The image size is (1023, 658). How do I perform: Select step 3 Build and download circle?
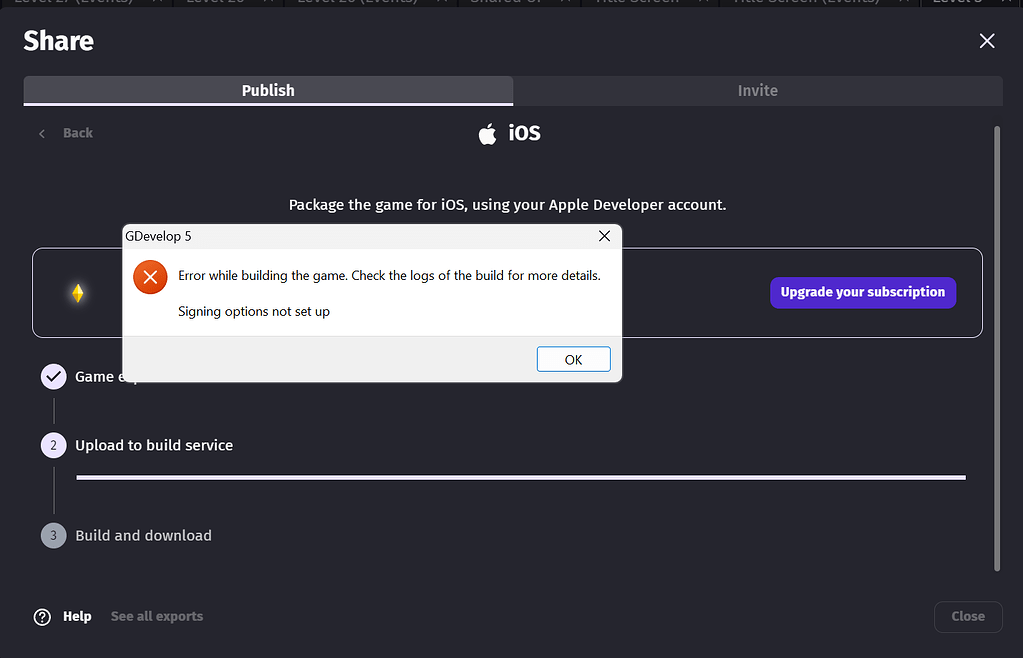point(53,535)
